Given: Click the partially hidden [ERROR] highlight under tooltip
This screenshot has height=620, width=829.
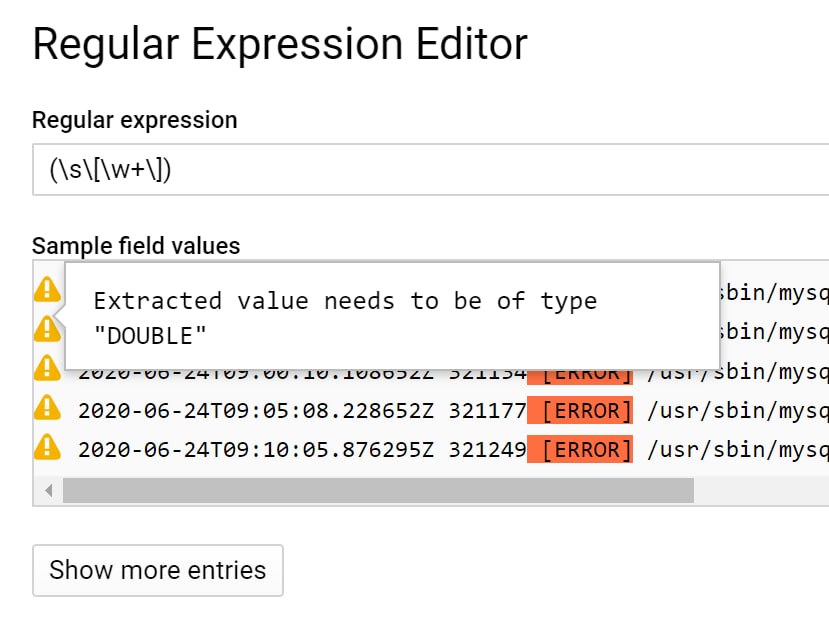Looking at the screenshot, I should 580,376.
